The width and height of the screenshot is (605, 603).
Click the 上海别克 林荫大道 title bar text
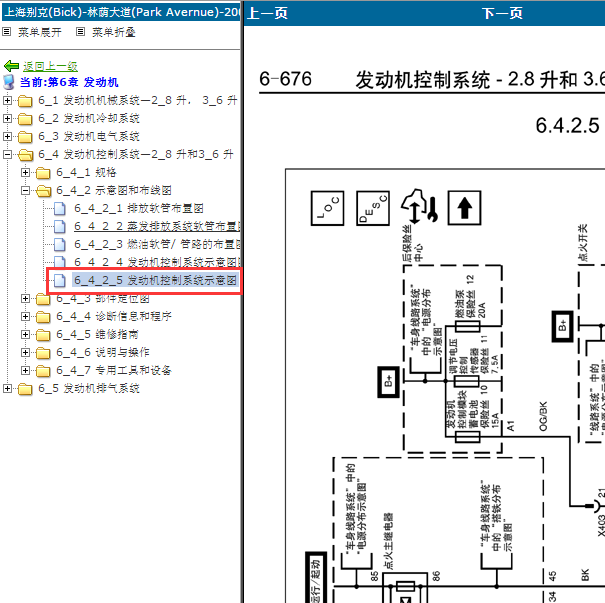tap(121, 12)
